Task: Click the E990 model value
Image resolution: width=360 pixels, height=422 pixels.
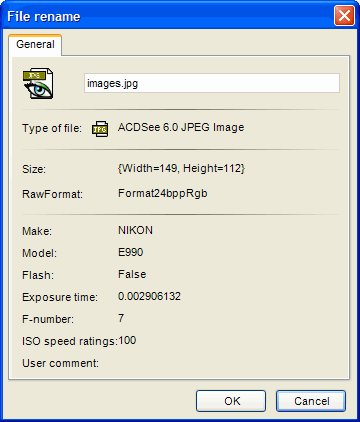Action: pos(130,252)
